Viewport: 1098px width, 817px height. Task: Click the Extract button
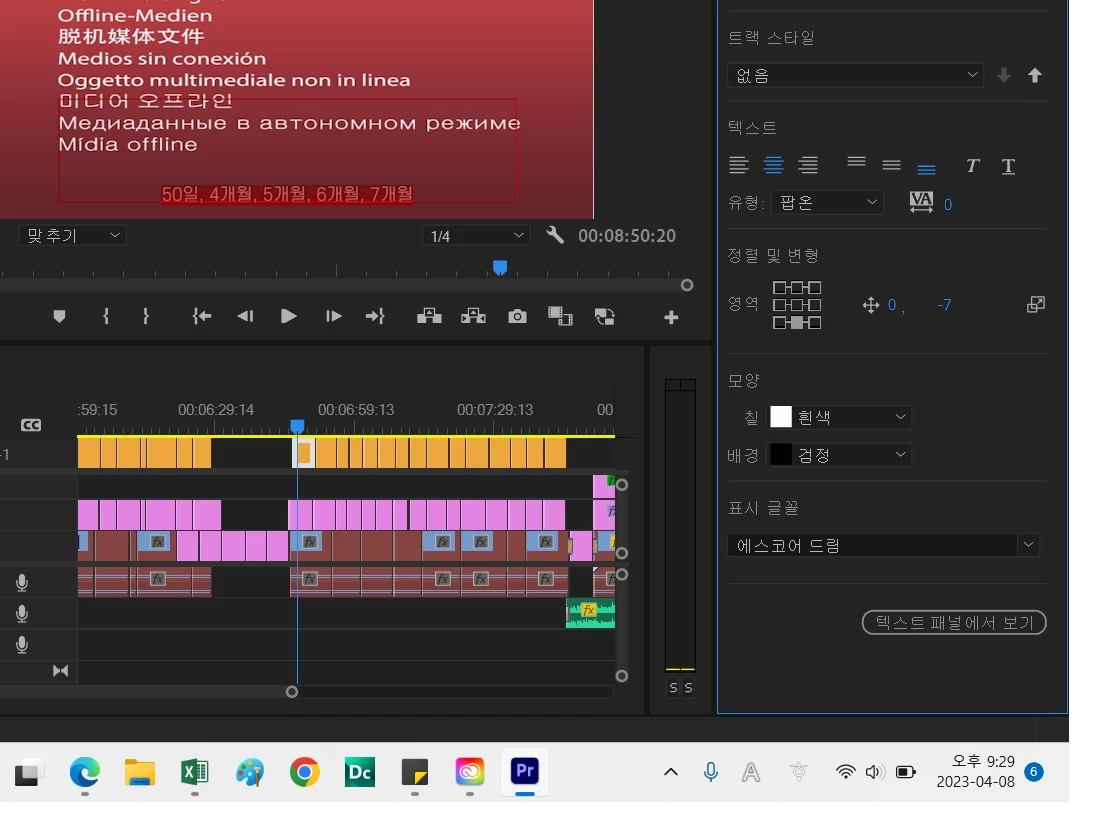pyautogui.click(x=473, y=316)
